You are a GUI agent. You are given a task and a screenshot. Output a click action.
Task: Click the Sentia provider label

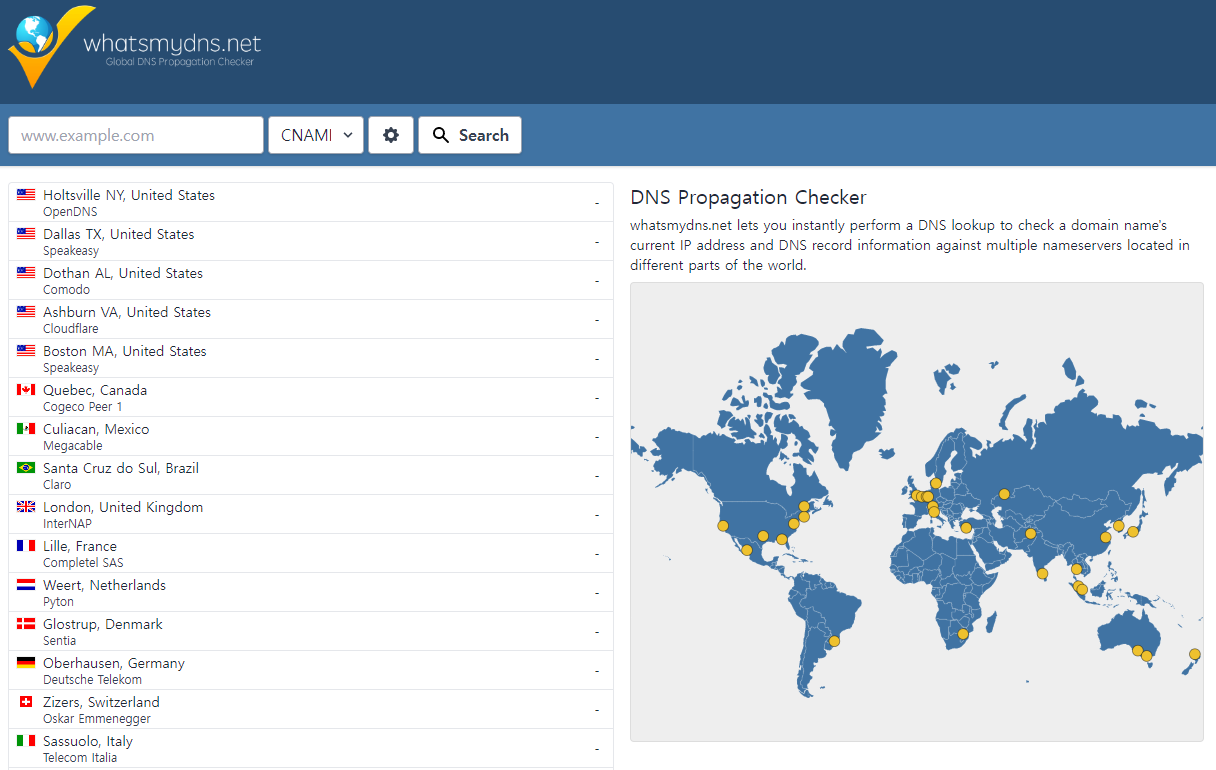click(60, 641)
